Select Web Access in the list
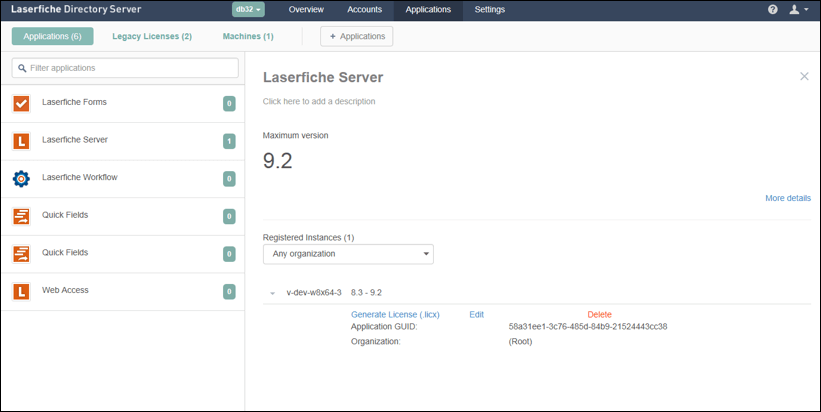This screenshot has height=412, width=821. 123,292
